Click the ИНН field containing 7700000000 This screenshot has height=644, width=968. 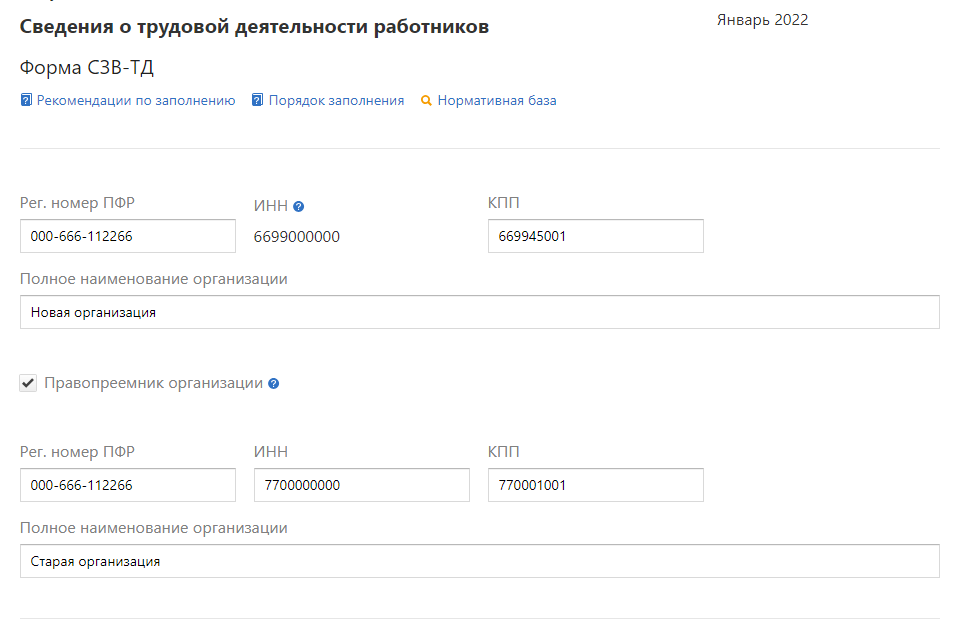(x=361, y=485)
